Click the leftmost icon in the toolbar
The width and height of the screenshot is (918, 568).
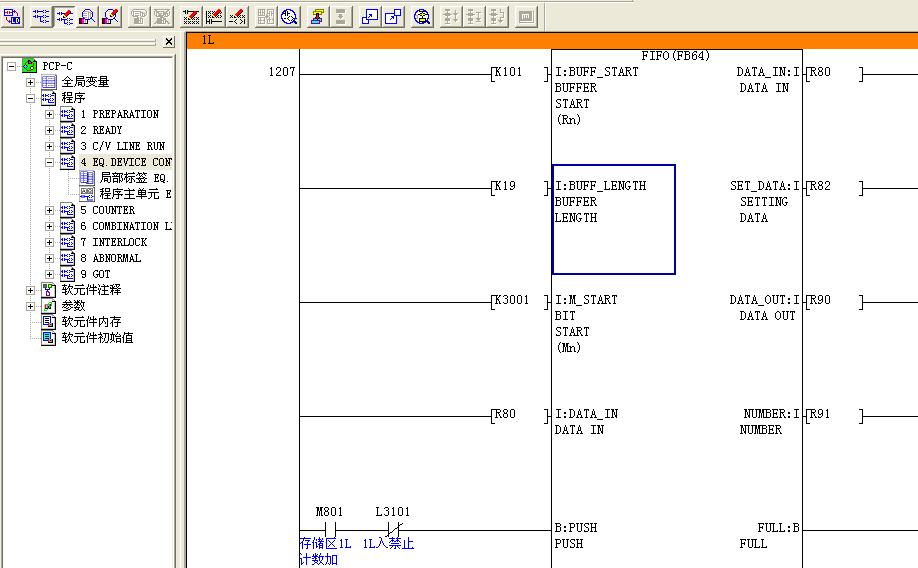13,16
